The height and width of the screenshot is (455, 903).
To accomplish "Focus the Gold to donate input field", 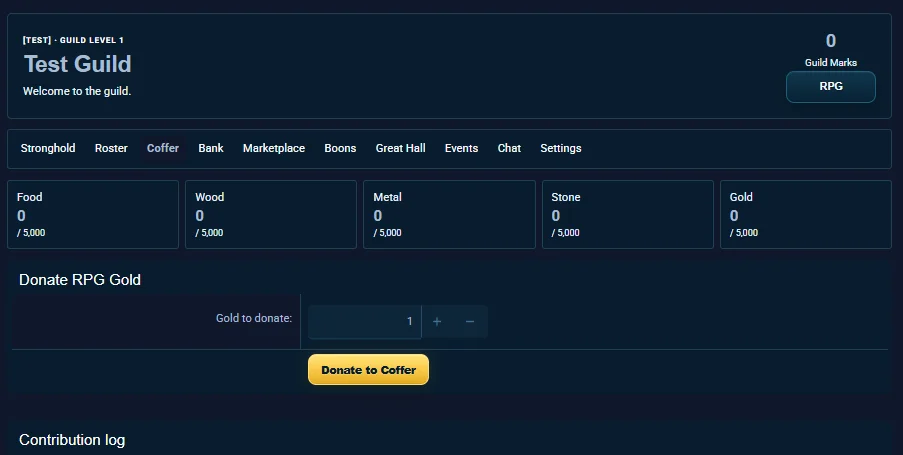I will (x=365, y=321).
